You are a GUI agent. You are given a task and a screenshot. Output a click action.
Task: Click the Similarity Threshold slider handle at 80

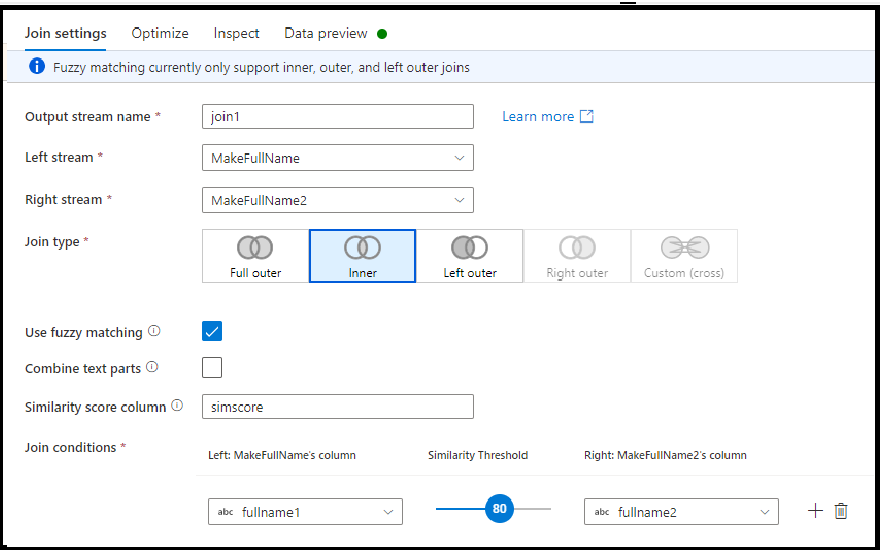click(x=499, y=508)
